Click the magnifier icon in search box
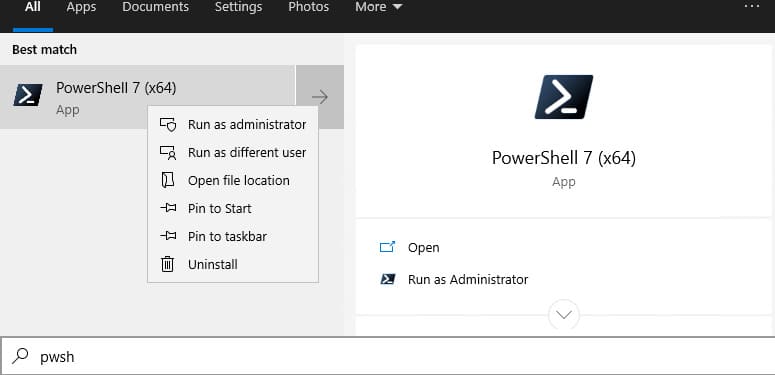The image size is (775, 375). click(x=20, y=356)
